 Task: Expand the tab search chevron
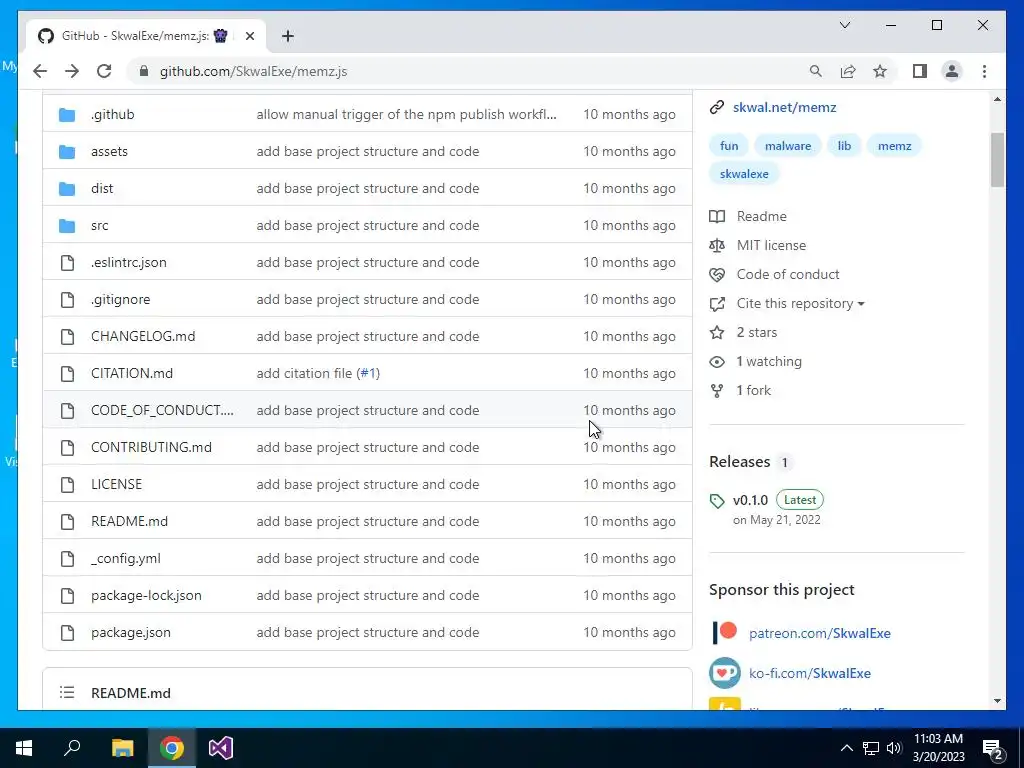pos(844,25)
